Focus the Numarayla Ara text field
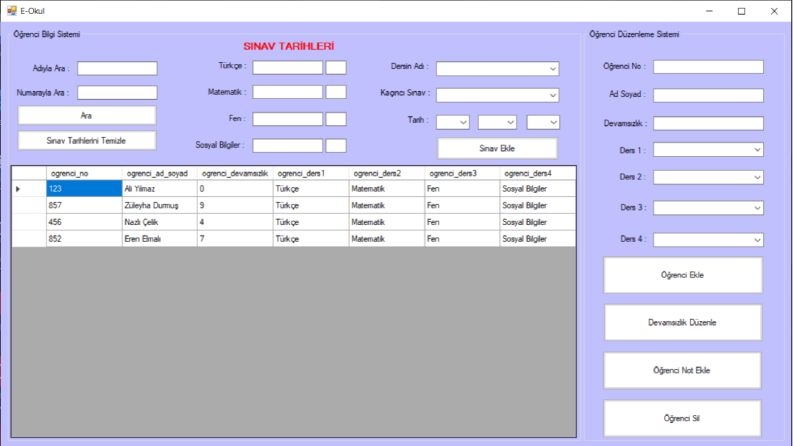The width and height of the screenshot is (793, 446). tap(117, 93)
